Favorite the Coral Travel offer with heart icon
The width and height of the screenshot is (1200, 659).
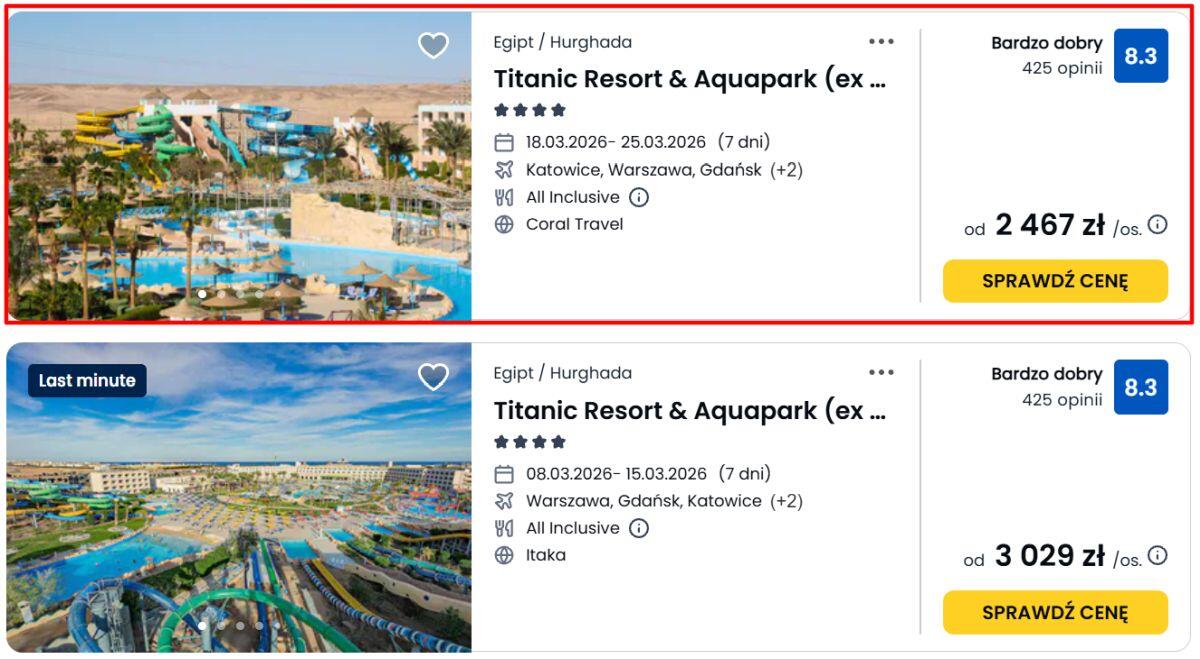pyautogui.click(x=433, y=46)
